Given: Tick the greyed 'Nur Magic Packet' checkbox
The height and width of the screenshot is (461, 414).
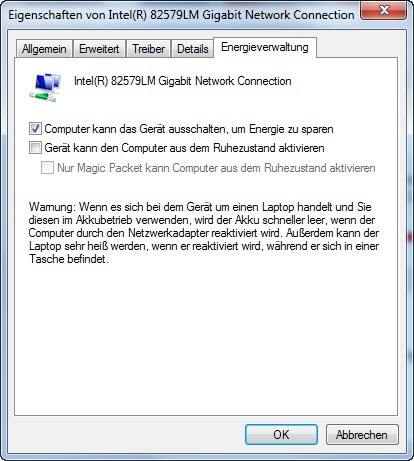Looking at the screenshot, I should point(47,167).
